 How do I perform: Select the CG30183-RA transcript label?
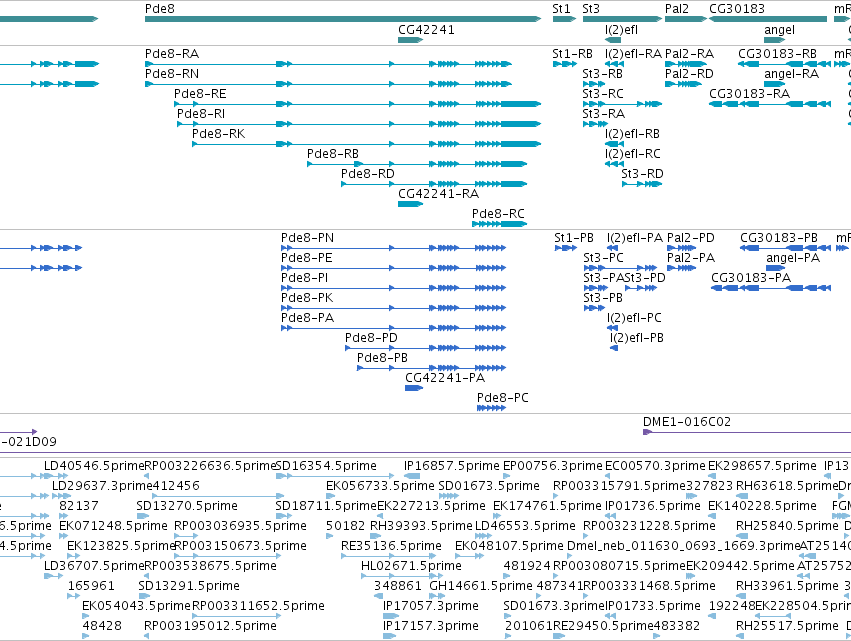[x=749, y=94]
